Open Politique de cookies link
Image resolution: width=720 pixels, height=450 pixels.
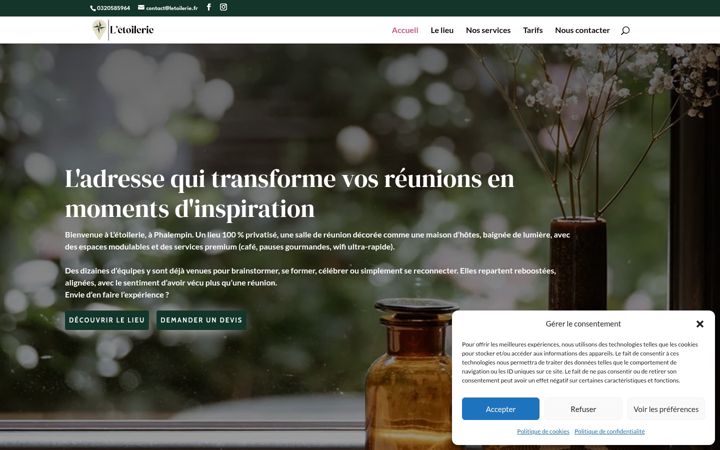click(x=543, y=432)
